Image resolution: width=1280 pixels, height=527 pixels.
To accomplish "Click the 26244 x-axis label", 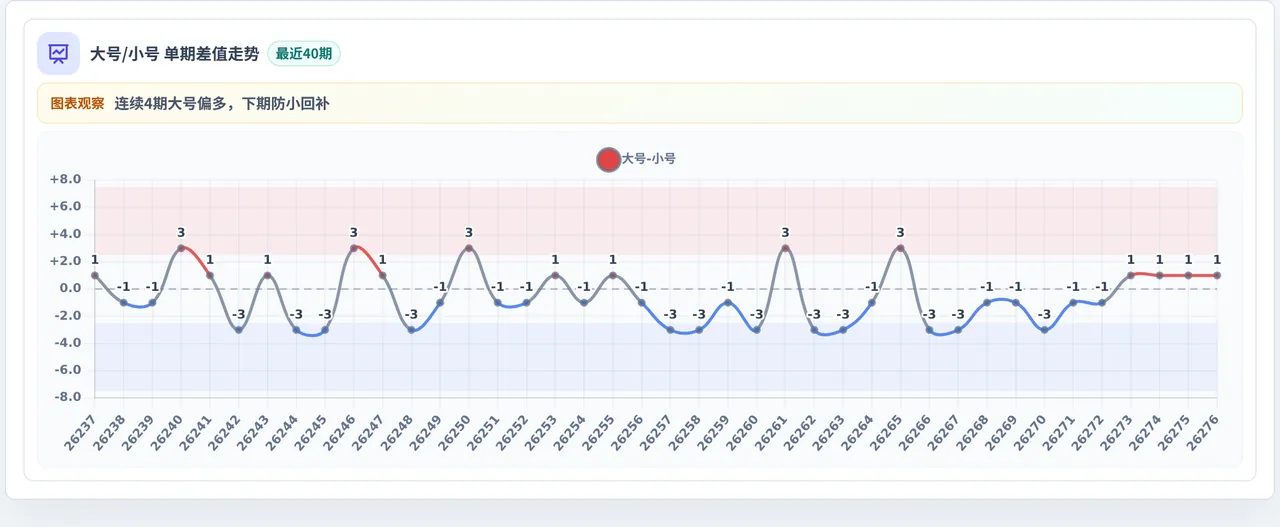I will click(283, 434).
